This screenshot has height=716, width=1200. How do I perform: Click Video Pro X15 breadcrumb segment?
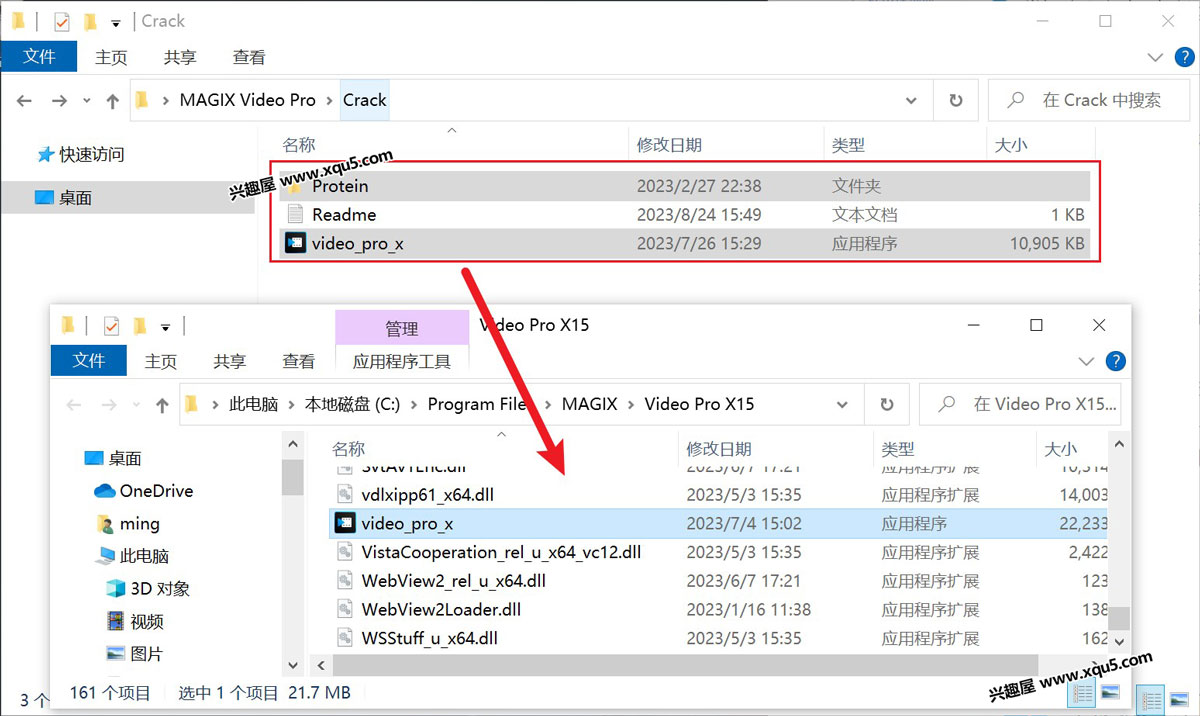[x=699, y=404]
